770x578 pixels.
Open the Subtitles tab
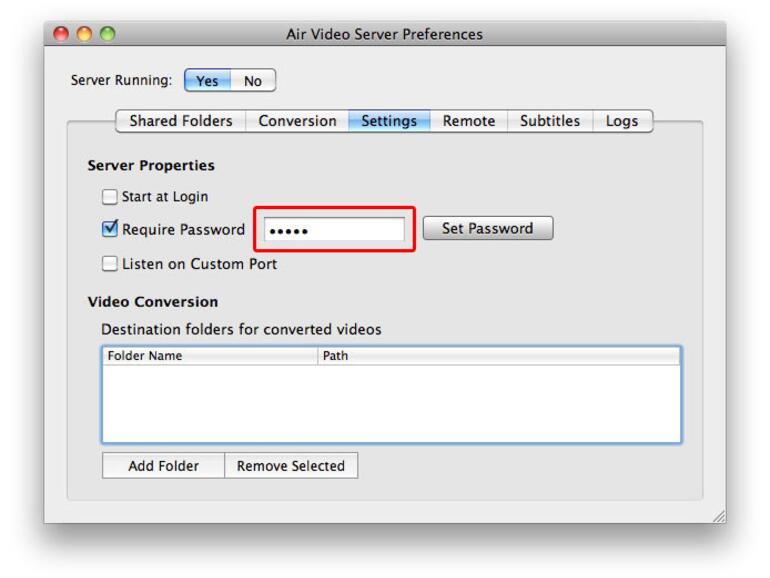[550, 121]
